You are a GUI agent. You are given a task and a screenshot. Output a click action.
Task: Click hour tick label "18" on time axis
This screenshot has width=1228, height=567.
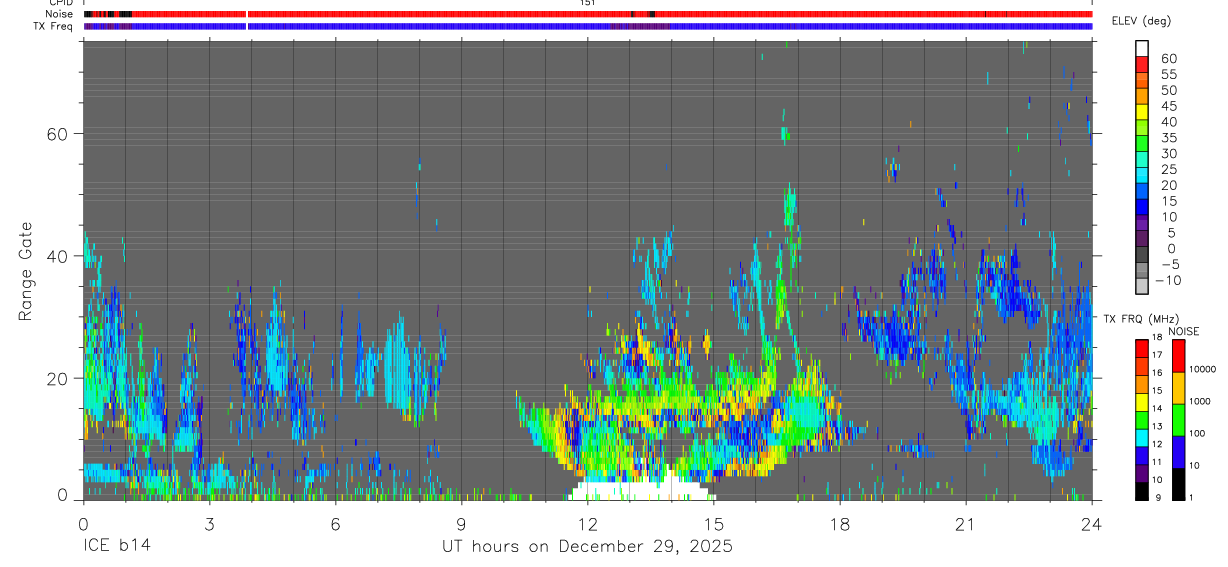tap(839, 524)
